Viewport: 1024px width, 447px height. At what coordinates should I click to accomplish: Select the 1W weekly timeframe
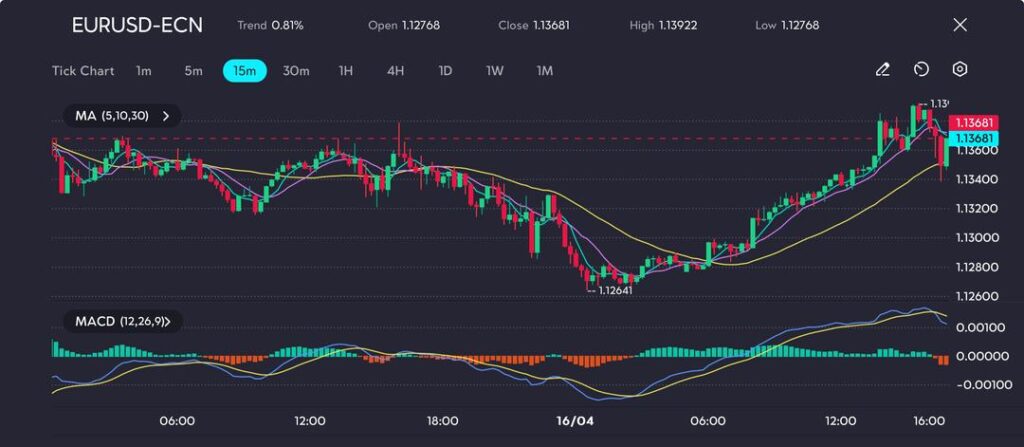(x=495, y=71)
